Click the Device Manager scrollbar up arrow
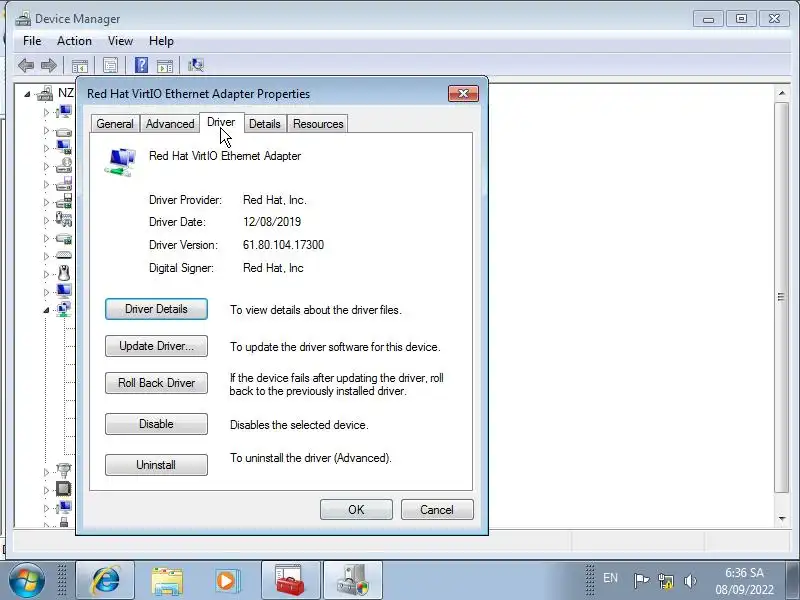Screen dimensions: 800x600 (782, 93)
